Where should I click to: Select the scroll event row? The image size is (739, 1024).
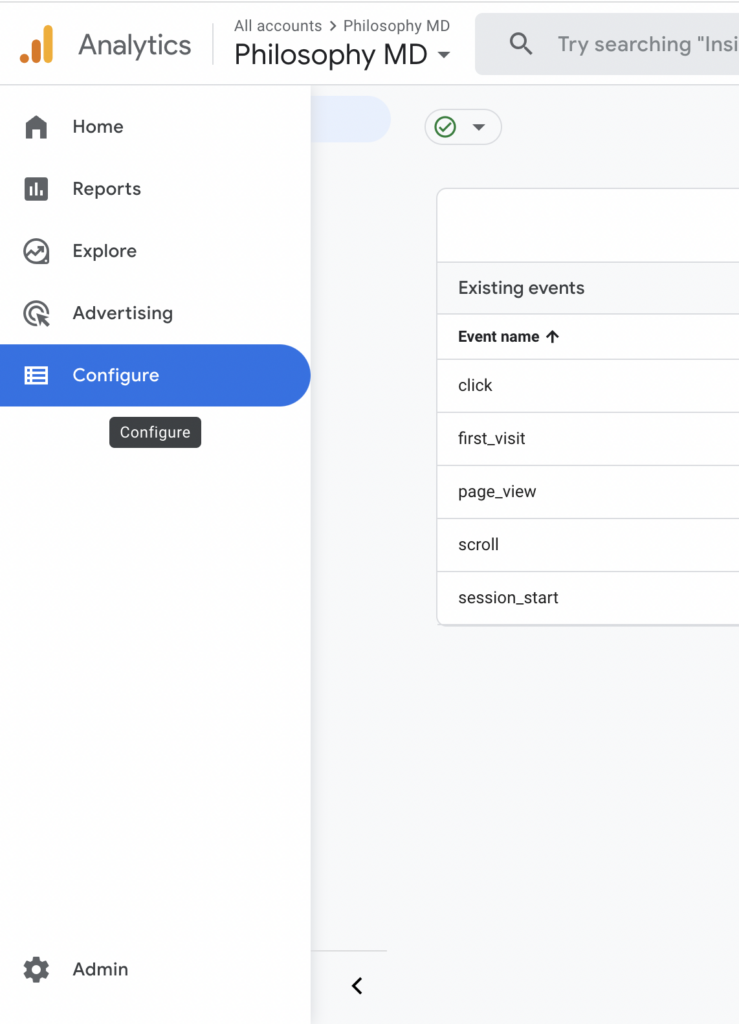click(588, 545)
